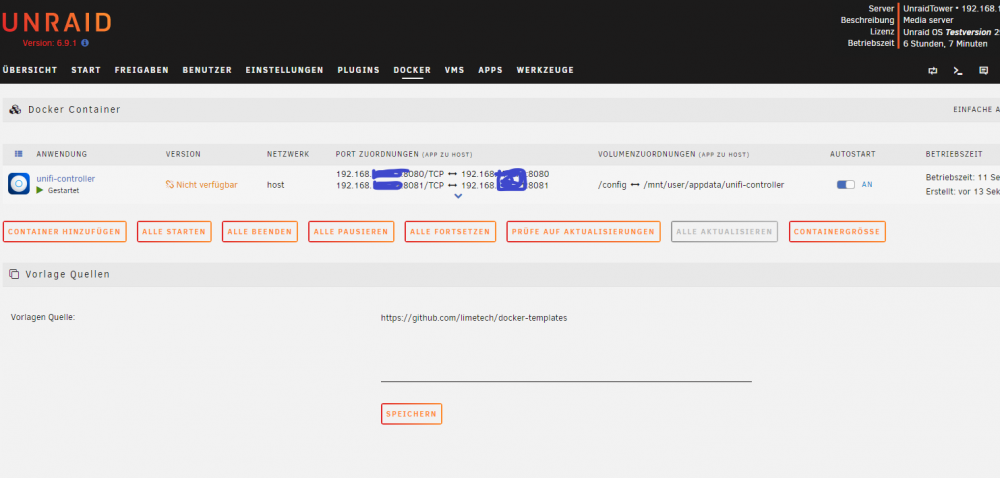Screen dimensions: 1000x478
Task: Open the VMs tab
Action: click(x=455, y=70)
